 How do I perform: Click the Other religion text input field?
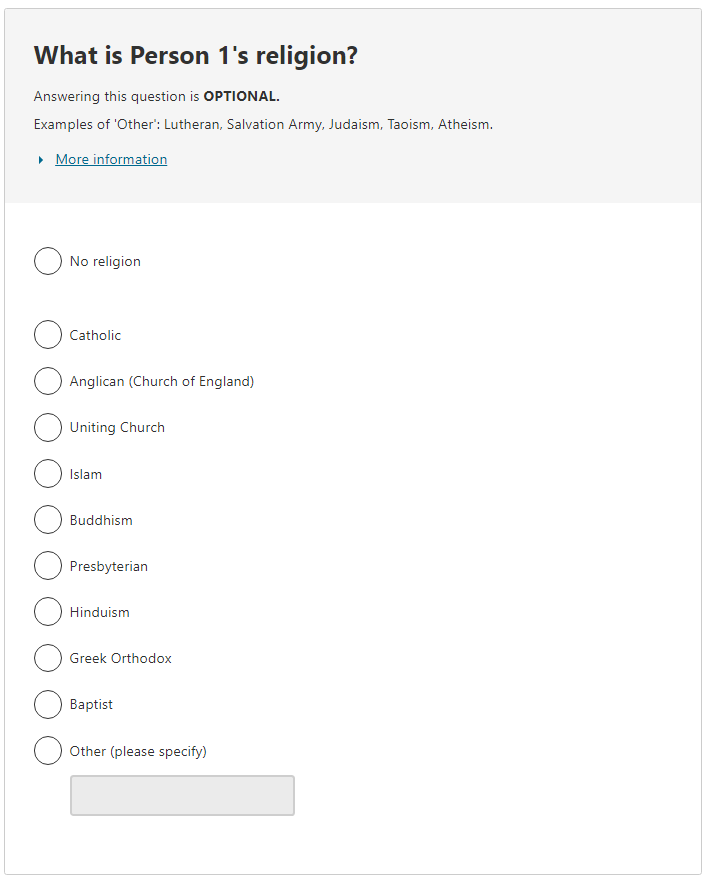click(x=182, y=795)
